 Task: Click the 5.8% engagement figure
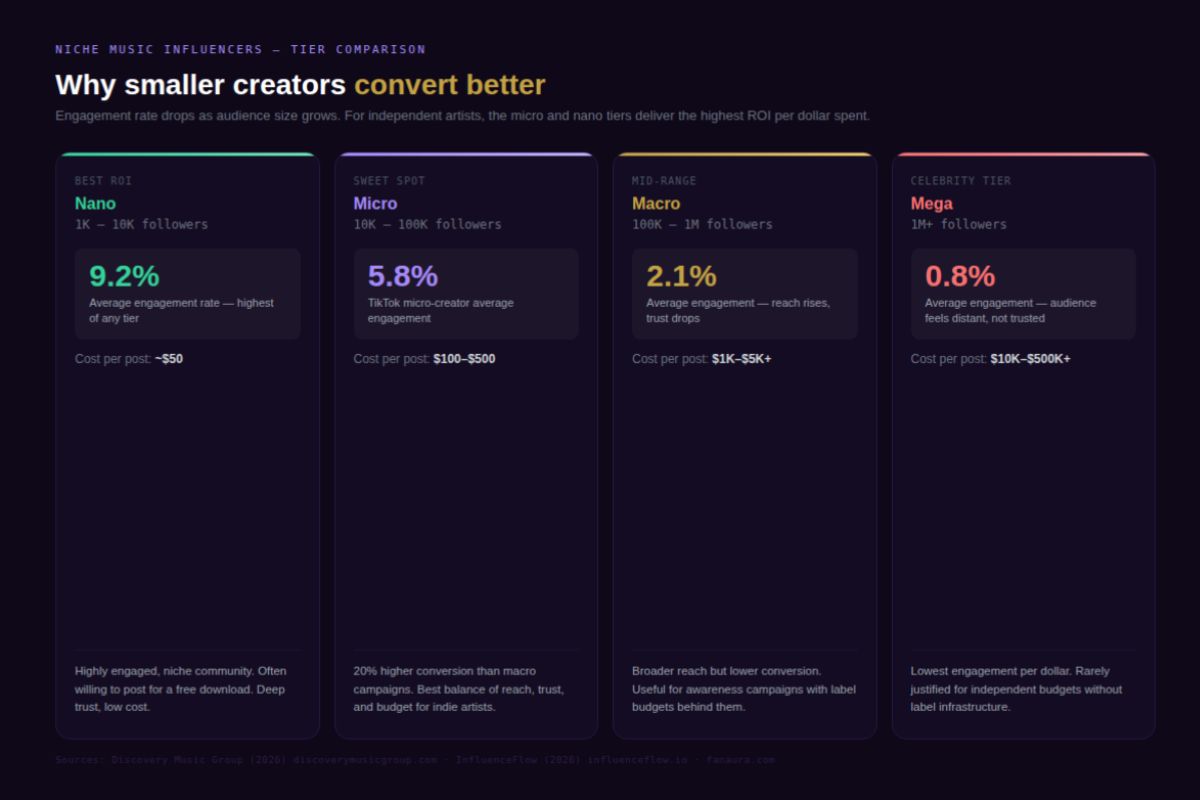tap(402, 276)
